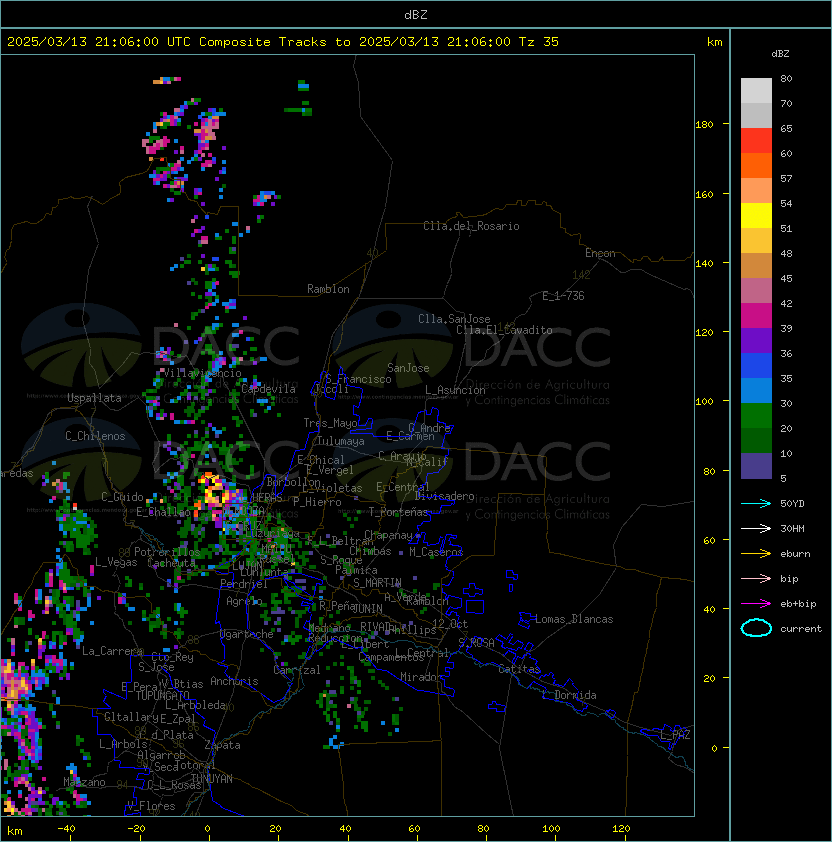Select the mauve 42-45 dBZ swatch

point(756,291)
